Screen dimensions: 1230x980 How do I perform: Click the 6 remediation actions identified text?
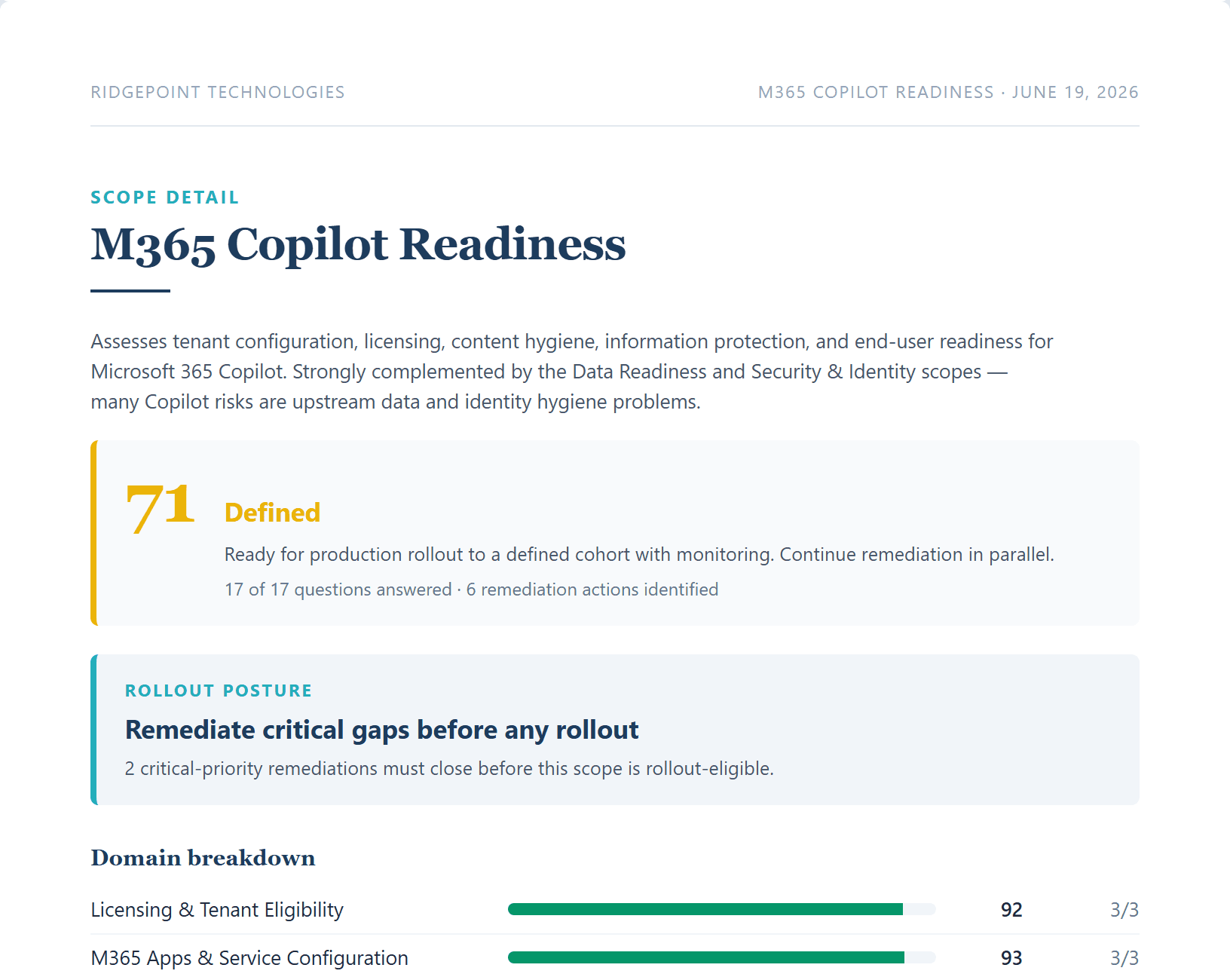(x=592, y=590)
